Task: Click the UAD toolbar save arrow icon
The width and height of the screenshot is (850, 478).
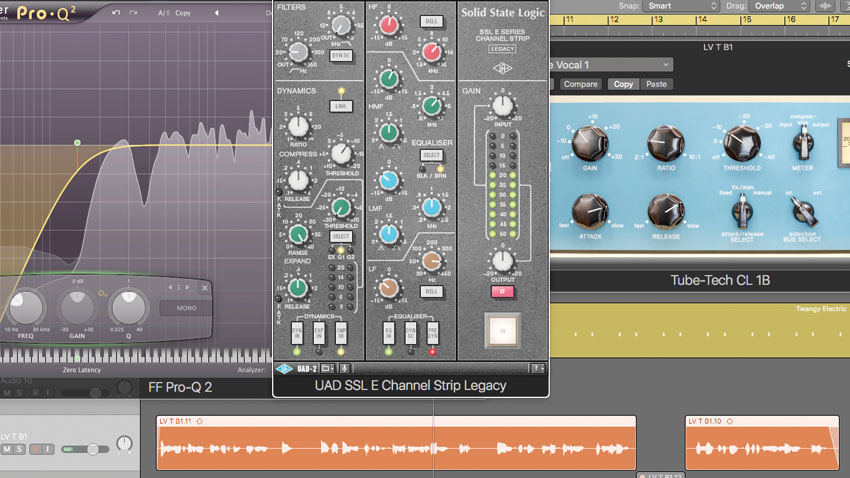Action: click(x=344, y=369)
